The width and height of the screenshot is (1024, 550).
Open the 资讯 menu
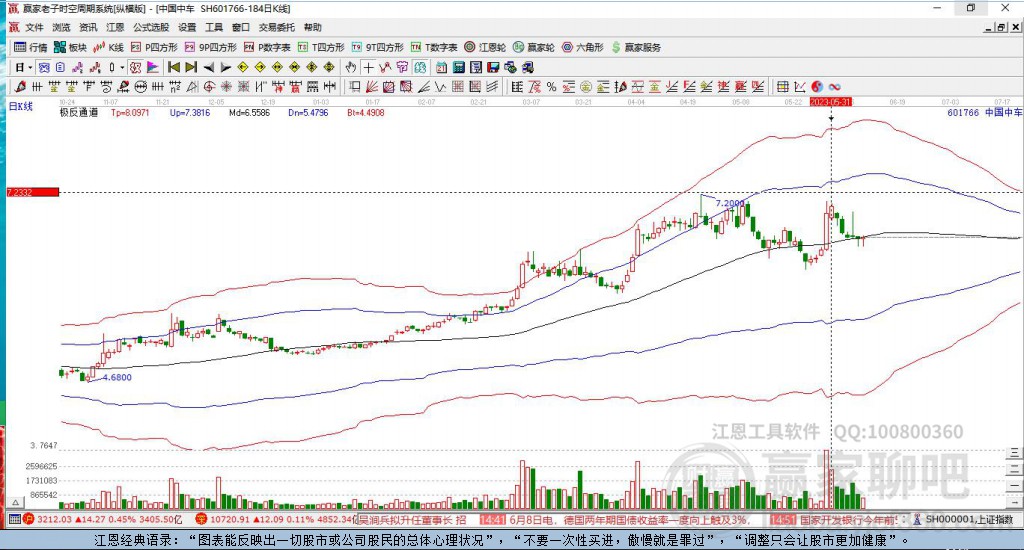88,27
